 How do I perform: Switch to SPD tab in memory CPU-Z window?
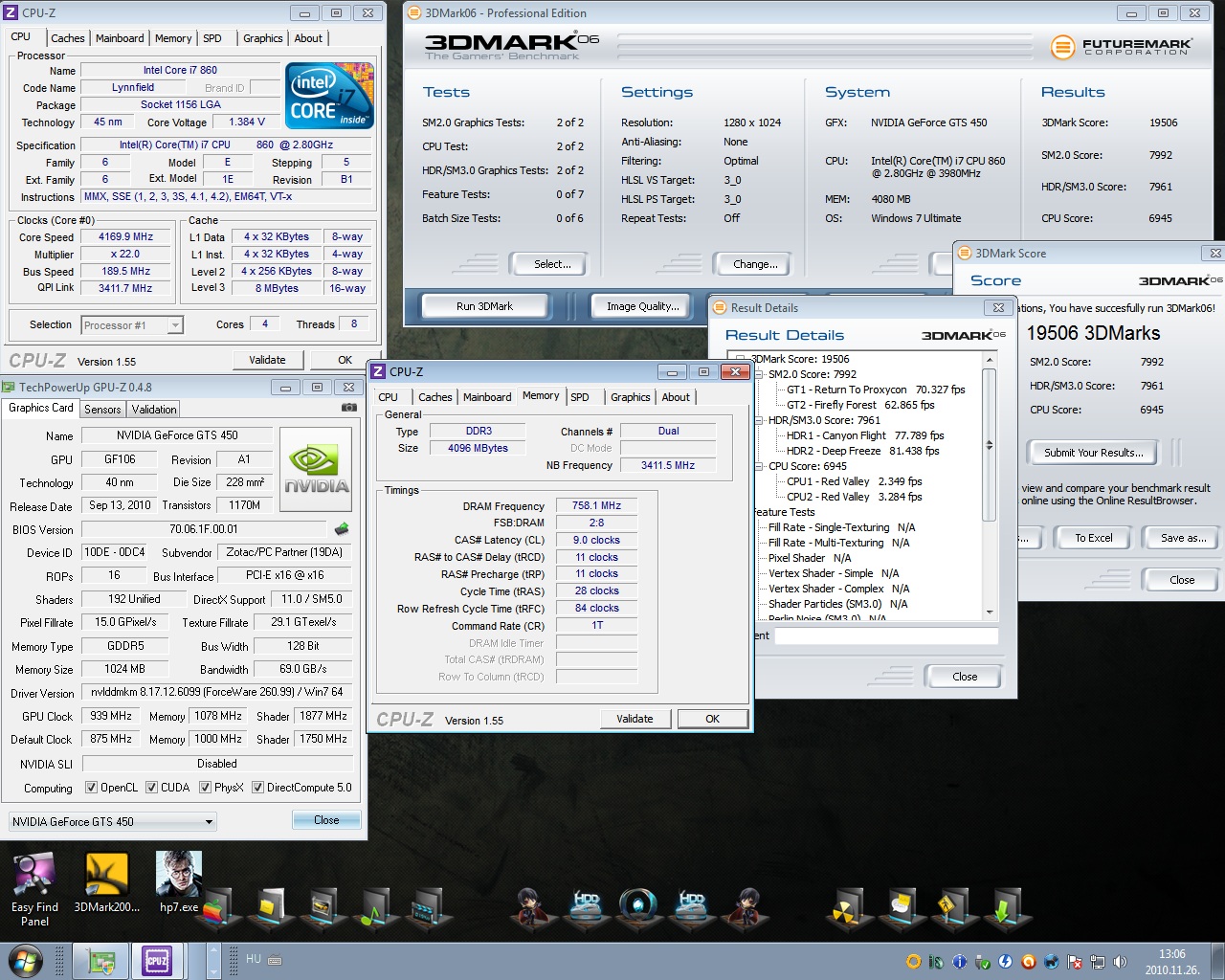[580, 397]
